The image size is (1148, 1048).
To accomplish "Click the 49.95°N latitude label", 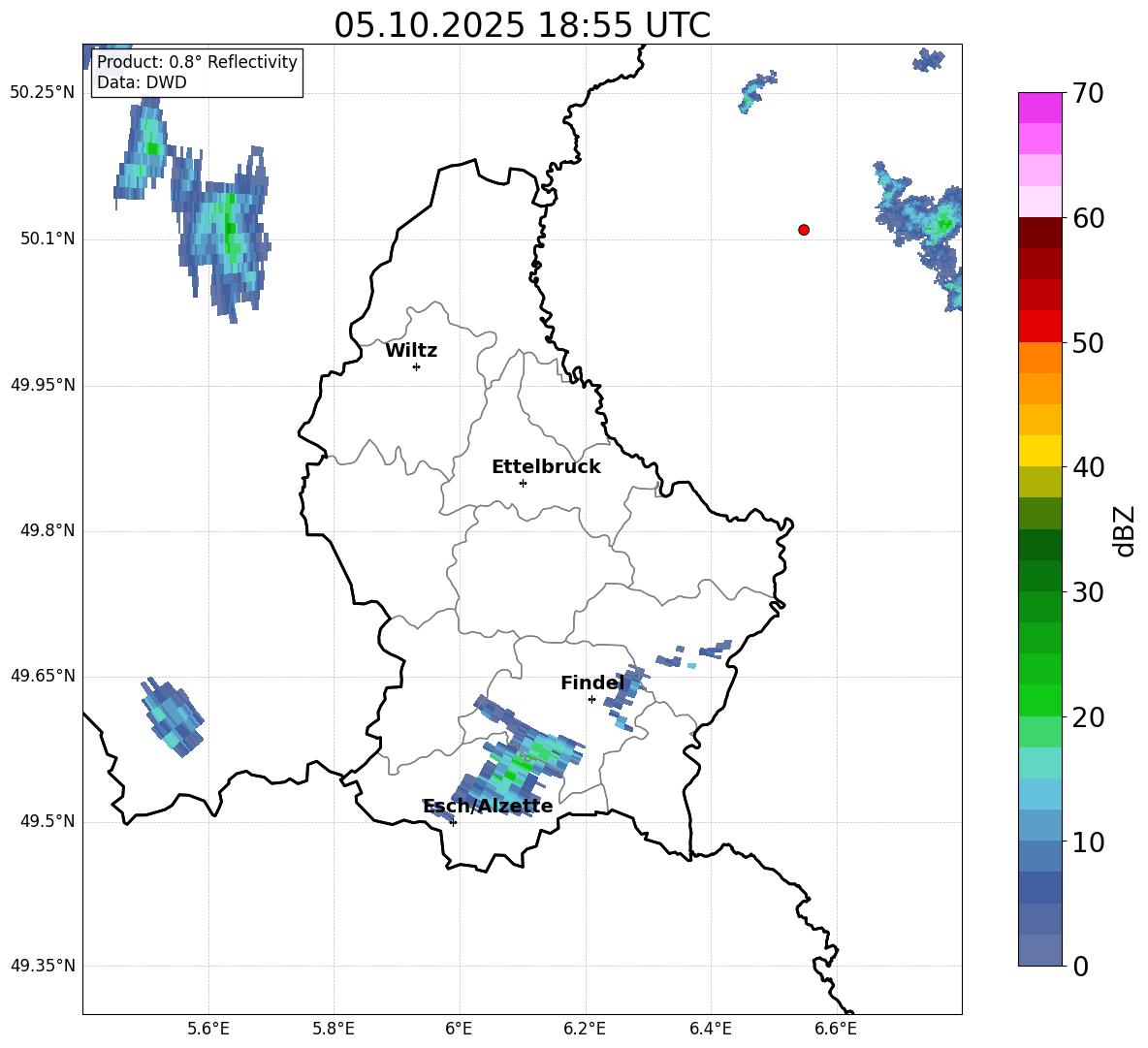I will click(43, 385).
